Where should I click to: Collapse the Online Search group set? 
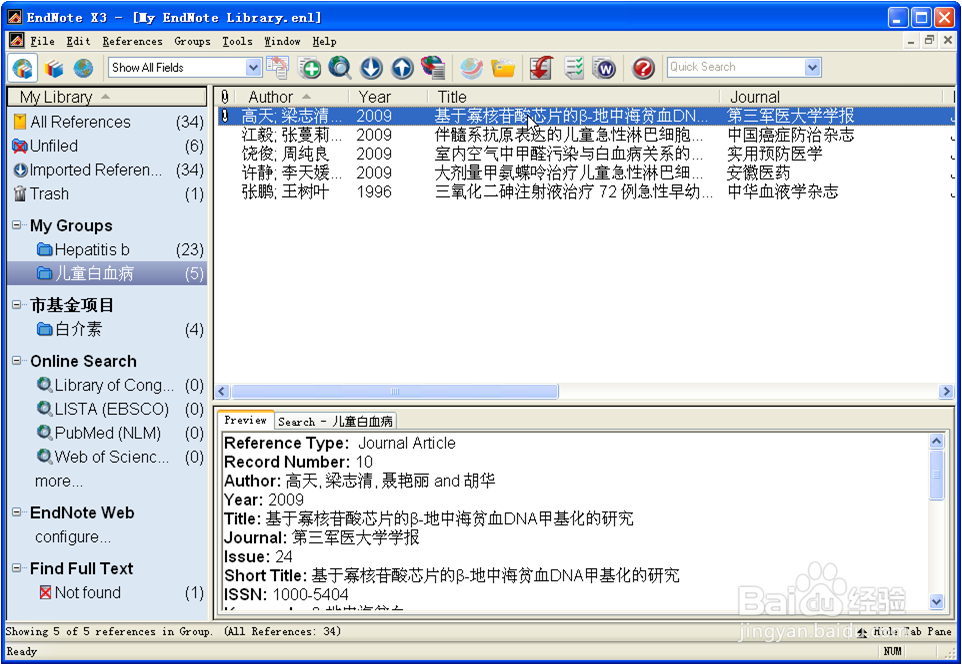[17, 361]
